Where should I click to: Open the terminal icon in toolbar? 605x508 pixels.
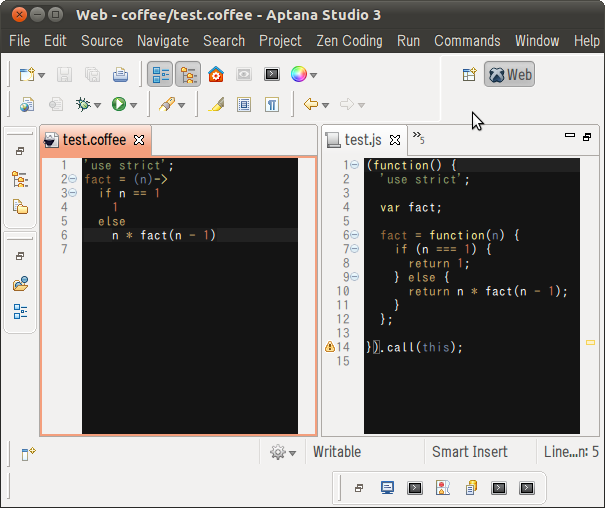pos(272,74)
